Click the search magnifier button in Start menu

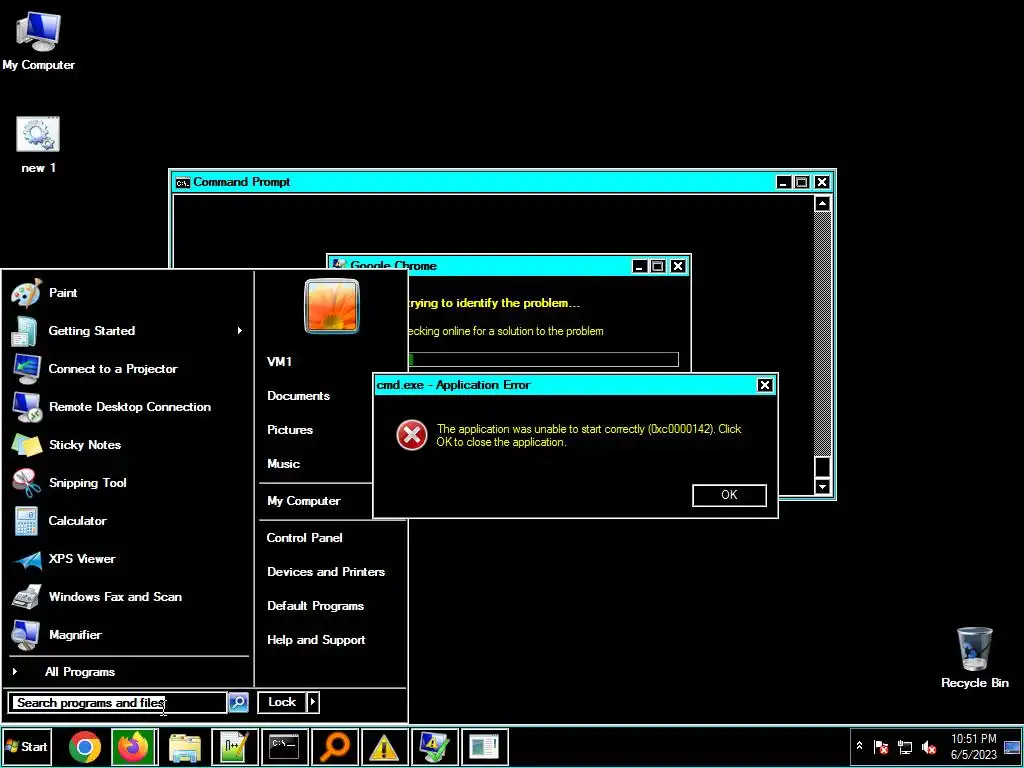(x=238, y=702)
